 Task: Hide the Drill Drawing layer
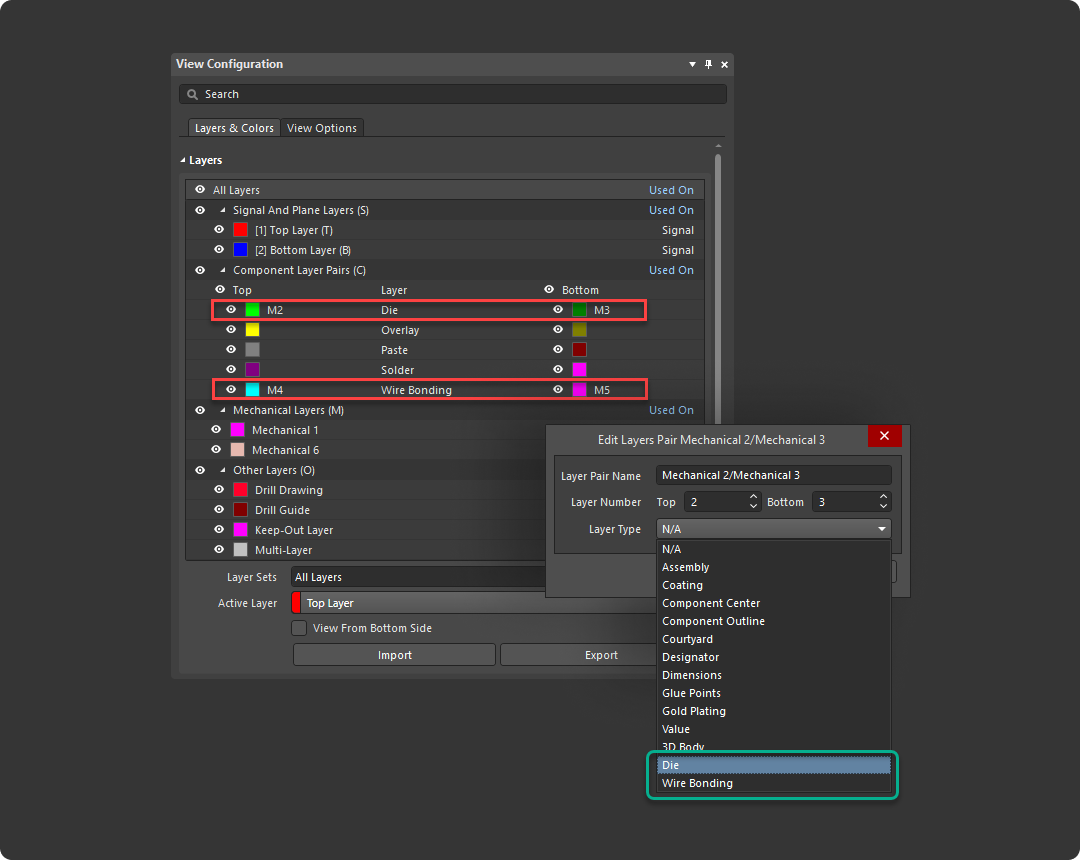(219, 490)
